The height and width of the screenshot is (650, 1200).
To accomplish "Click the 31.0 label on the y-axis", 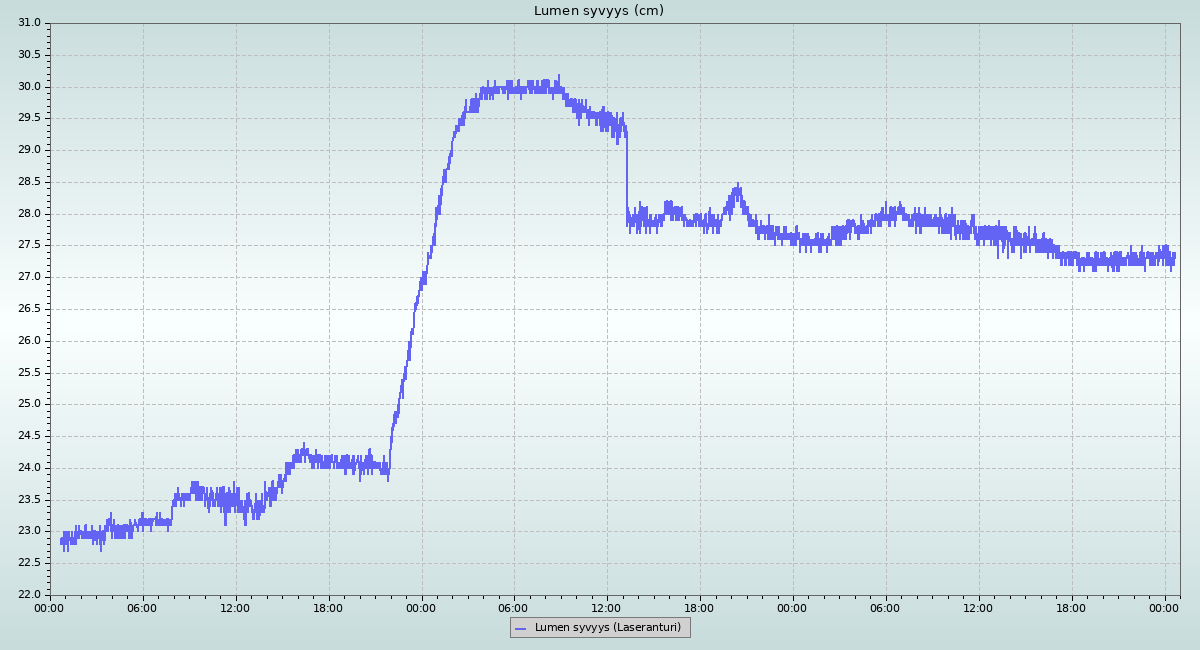I will tap(29, 23).
